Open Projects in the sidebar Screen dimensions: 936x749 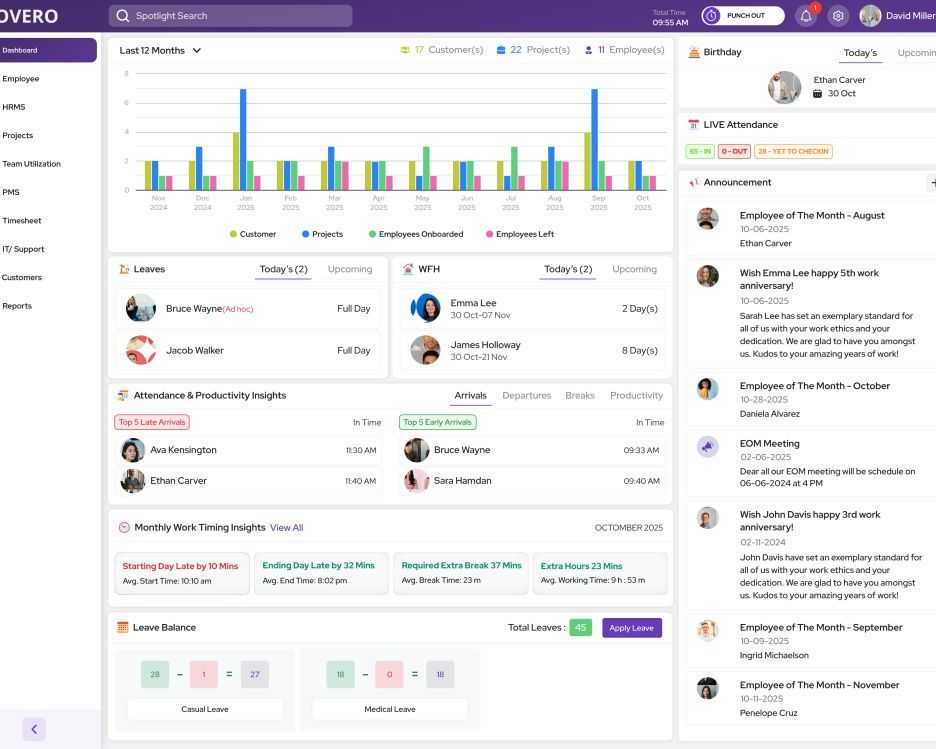[17, 135]
